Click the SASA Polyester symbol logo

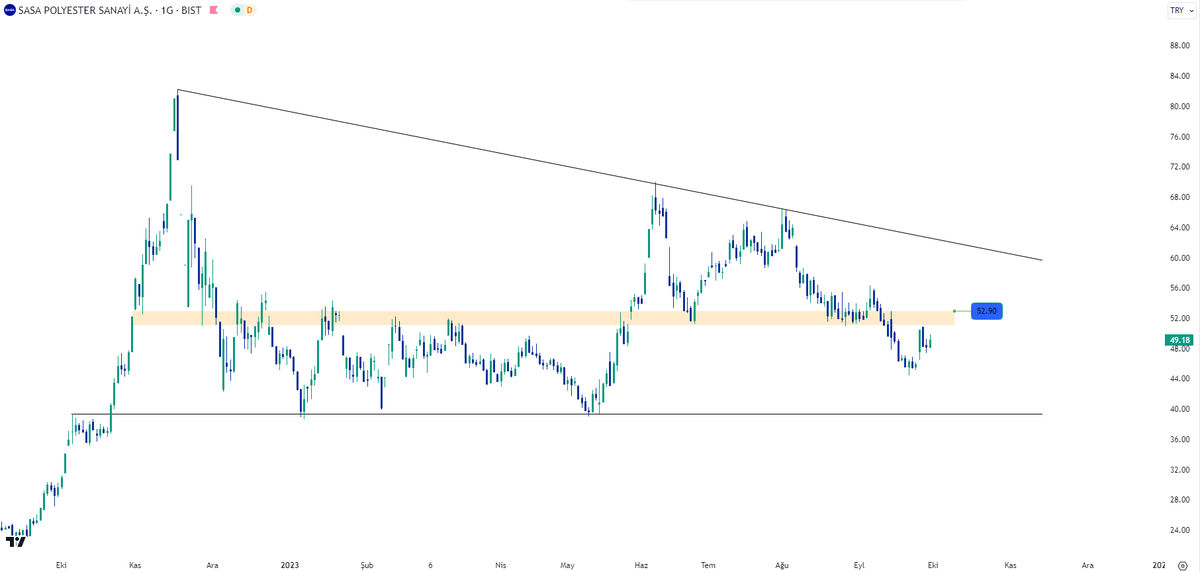(x=9, y=10)
